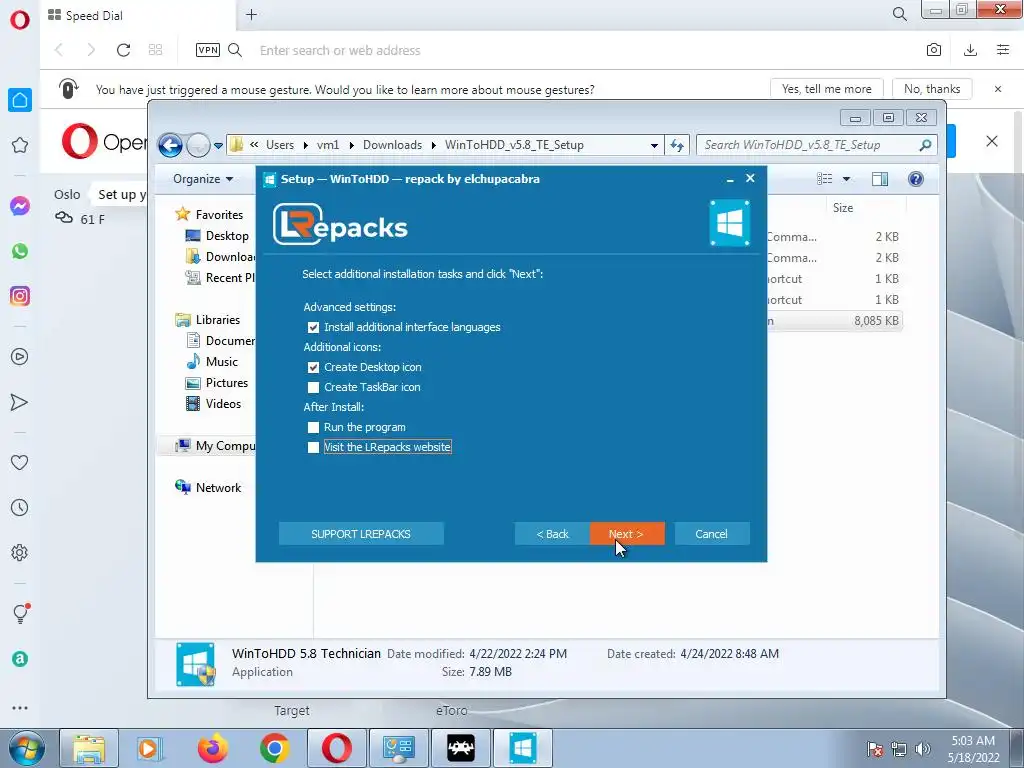
Task: Open SUPPORT LREPACKS button
Action: click(x=361, y=534)
